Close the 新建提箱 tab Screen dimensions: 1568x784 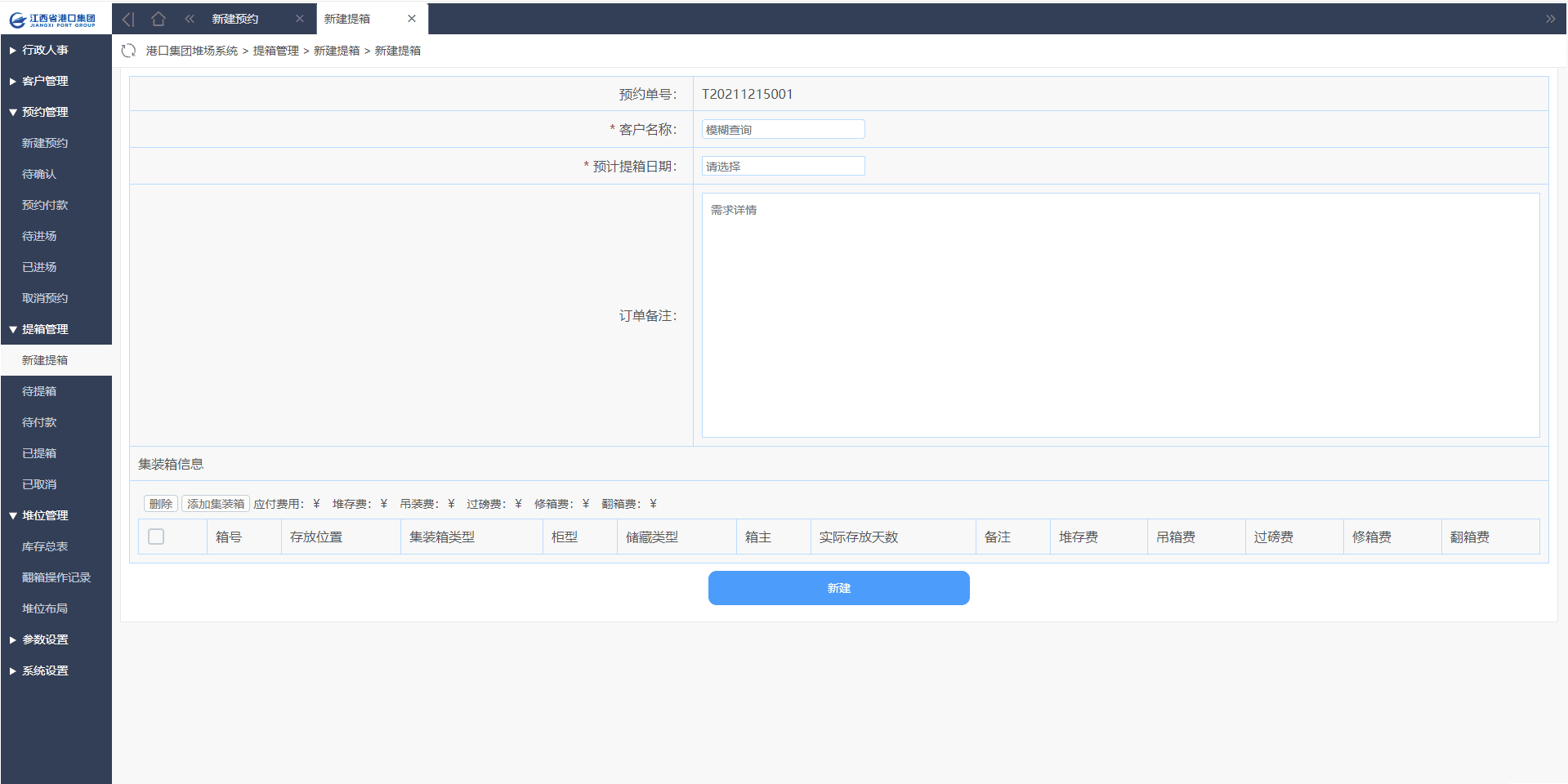(412, 19)
